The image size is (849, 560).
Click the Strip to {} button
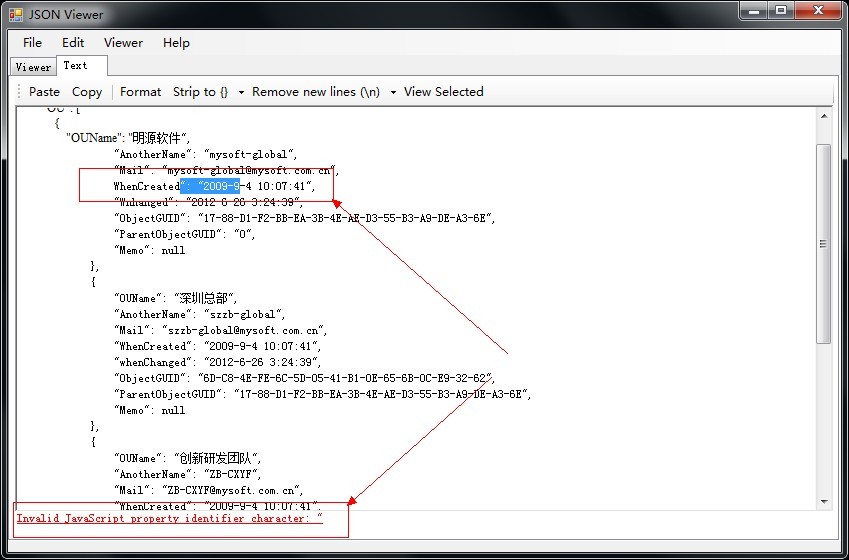[201, 92]
